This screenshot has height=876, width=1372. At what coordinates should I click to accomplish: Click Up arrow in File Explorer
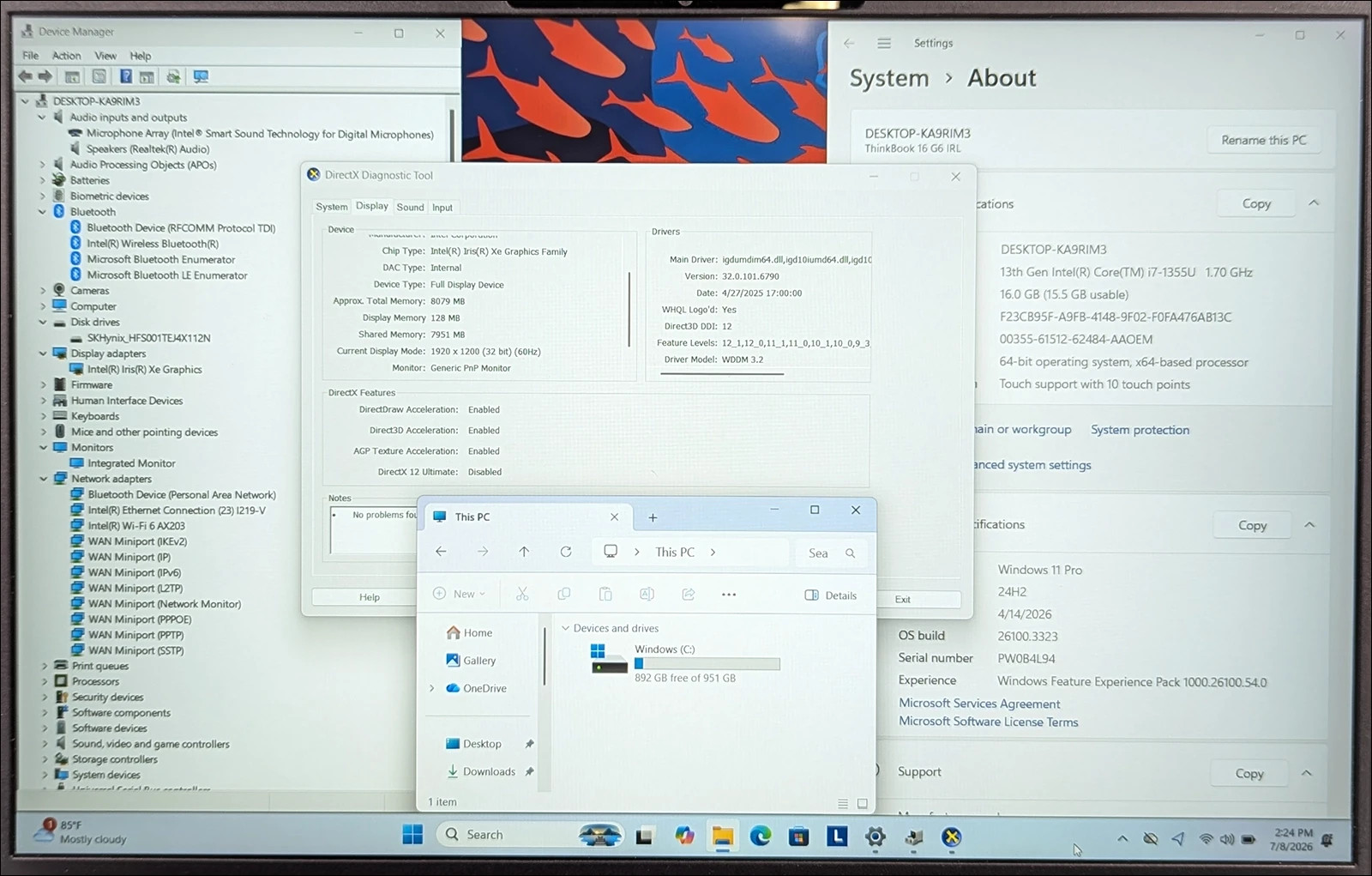(x=524, y=552)
